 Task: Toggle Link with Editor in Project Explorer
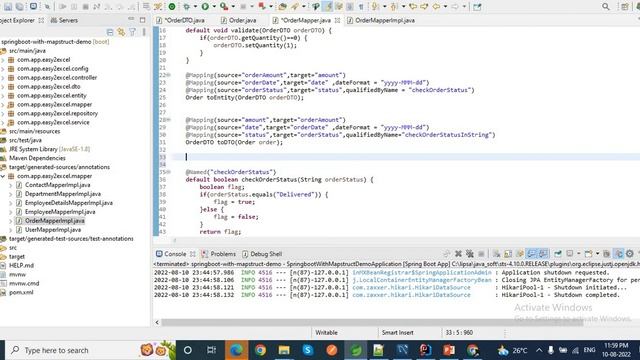click(x=121, y=32)
